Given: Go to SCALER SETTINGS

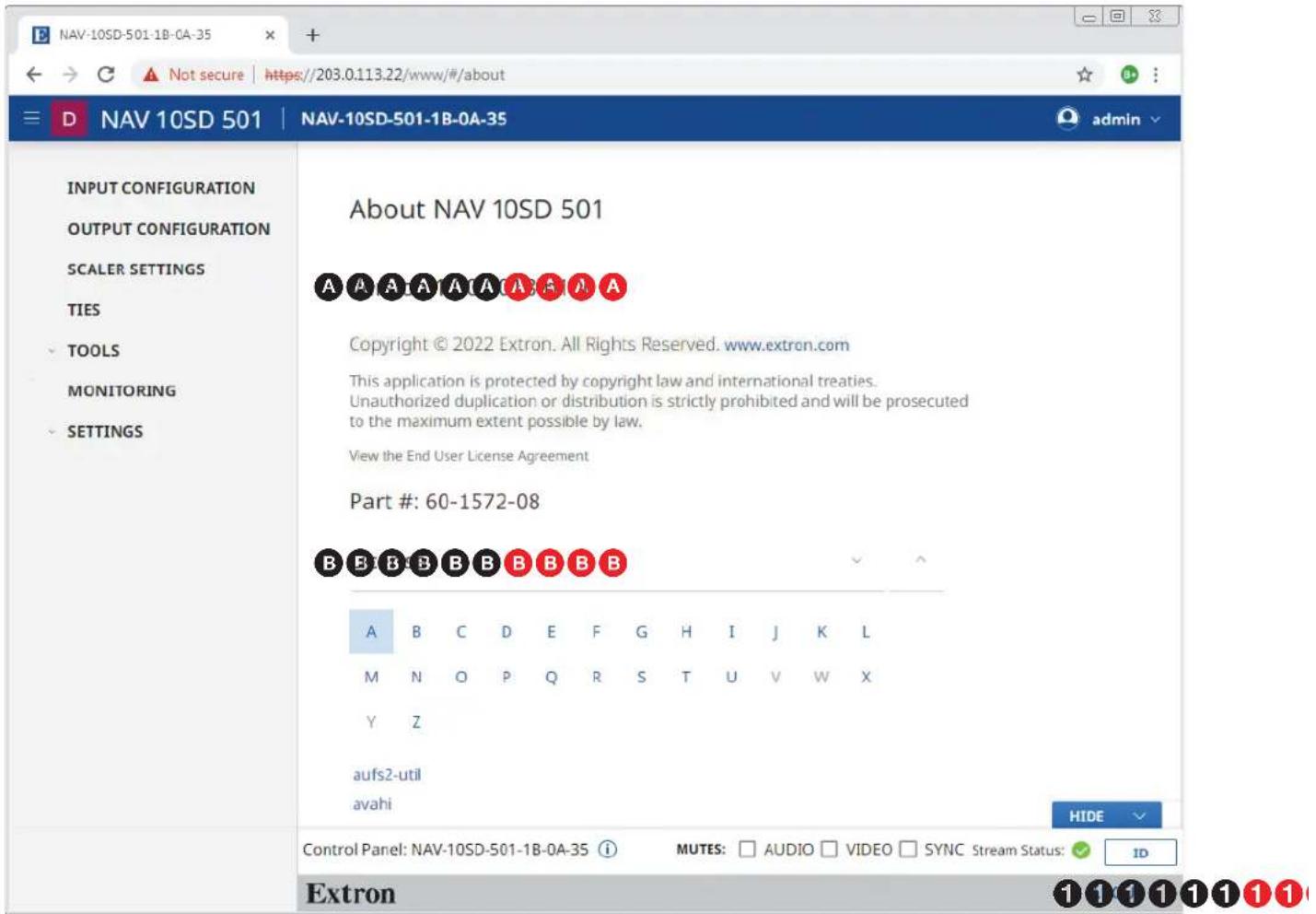Looking at the screenshot, I should (136, 269).
